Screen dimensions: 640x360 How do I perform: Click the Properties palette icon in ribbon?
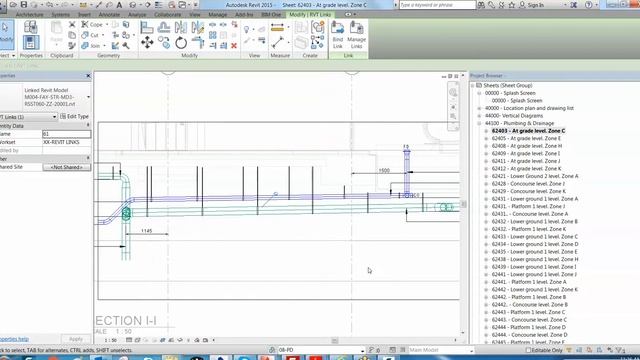[31, 42]
